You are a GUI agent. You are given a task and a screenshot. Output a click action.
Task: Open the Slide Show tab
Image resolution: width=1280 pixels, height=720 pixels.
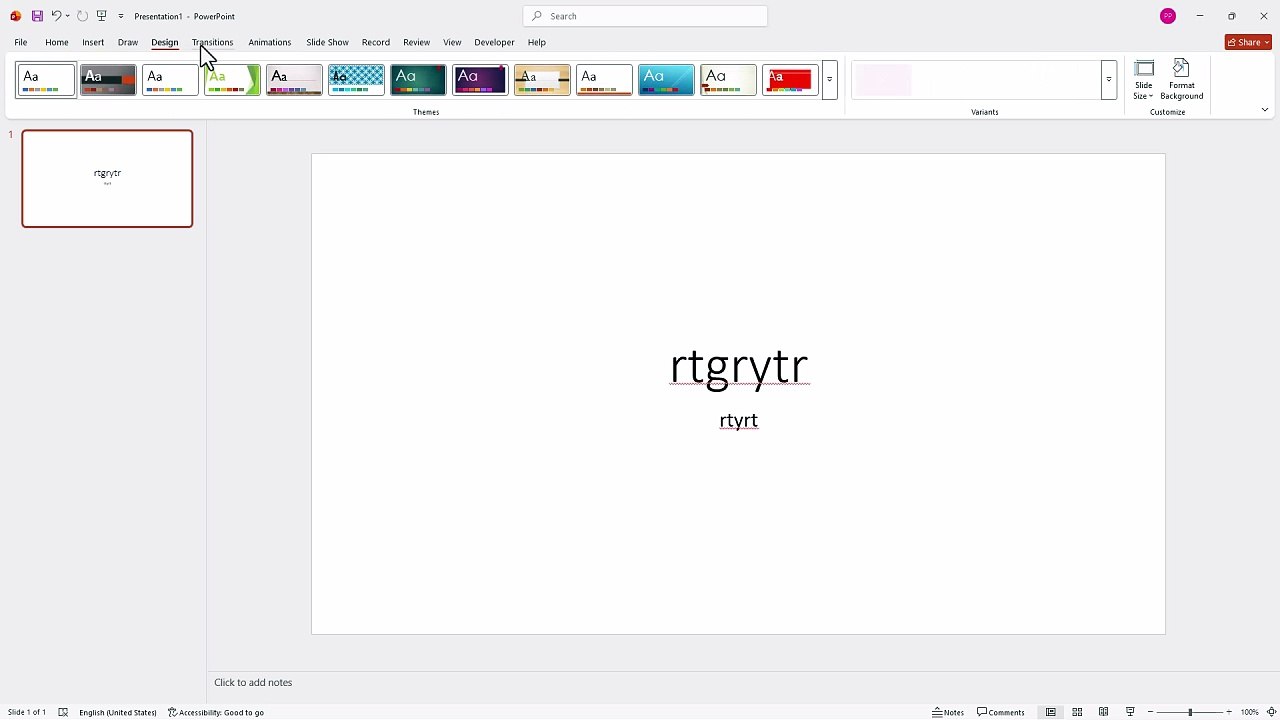327,42
